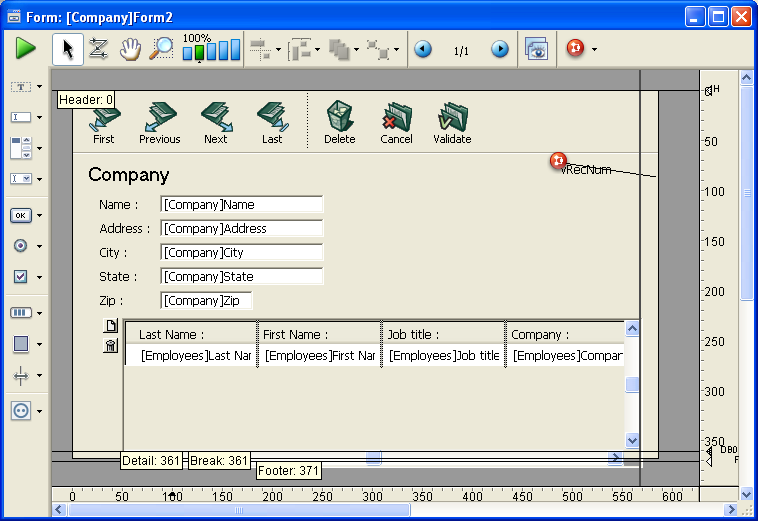Select the hand pan tool
The height and width of the screenshot is (521, 758).
click(x=129, y=48)
